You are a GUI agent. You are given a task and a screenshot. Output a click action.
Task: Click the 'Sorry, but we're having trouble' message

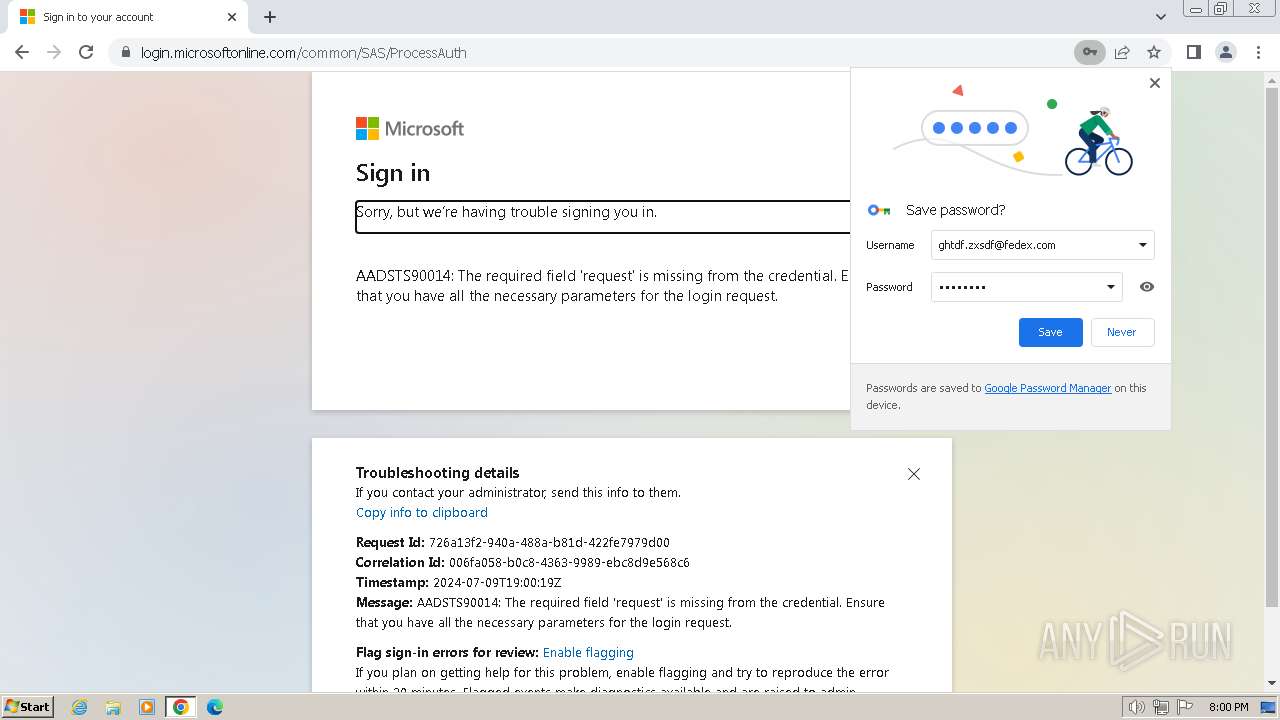[507, 212]
